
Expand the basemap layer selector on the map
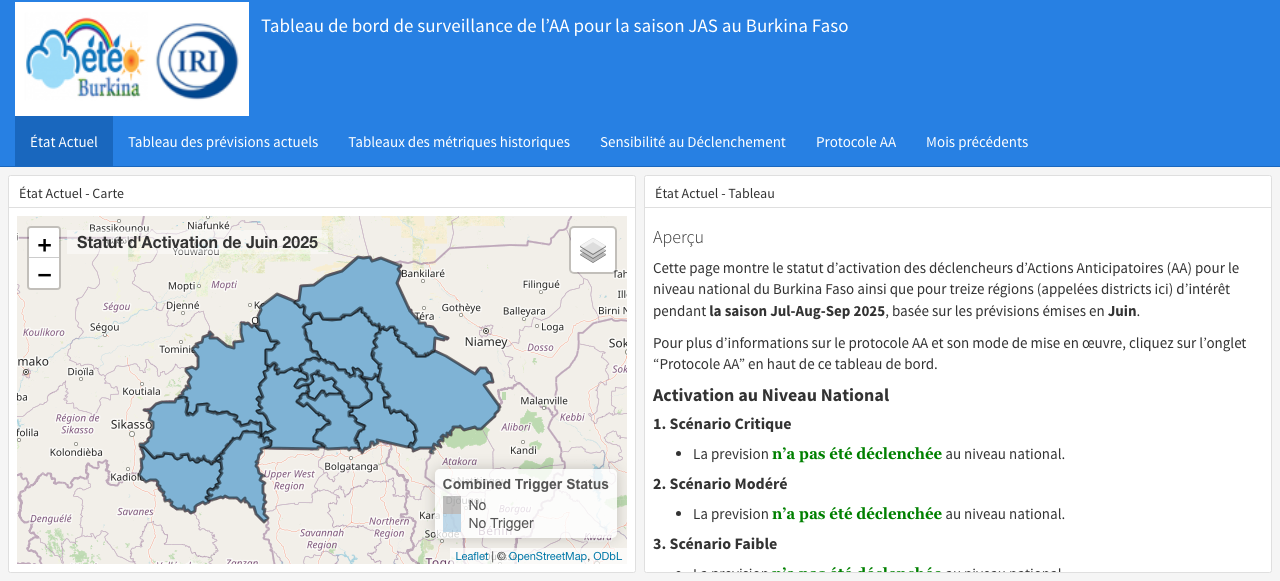pyautogui.click(x=592, y=250)
